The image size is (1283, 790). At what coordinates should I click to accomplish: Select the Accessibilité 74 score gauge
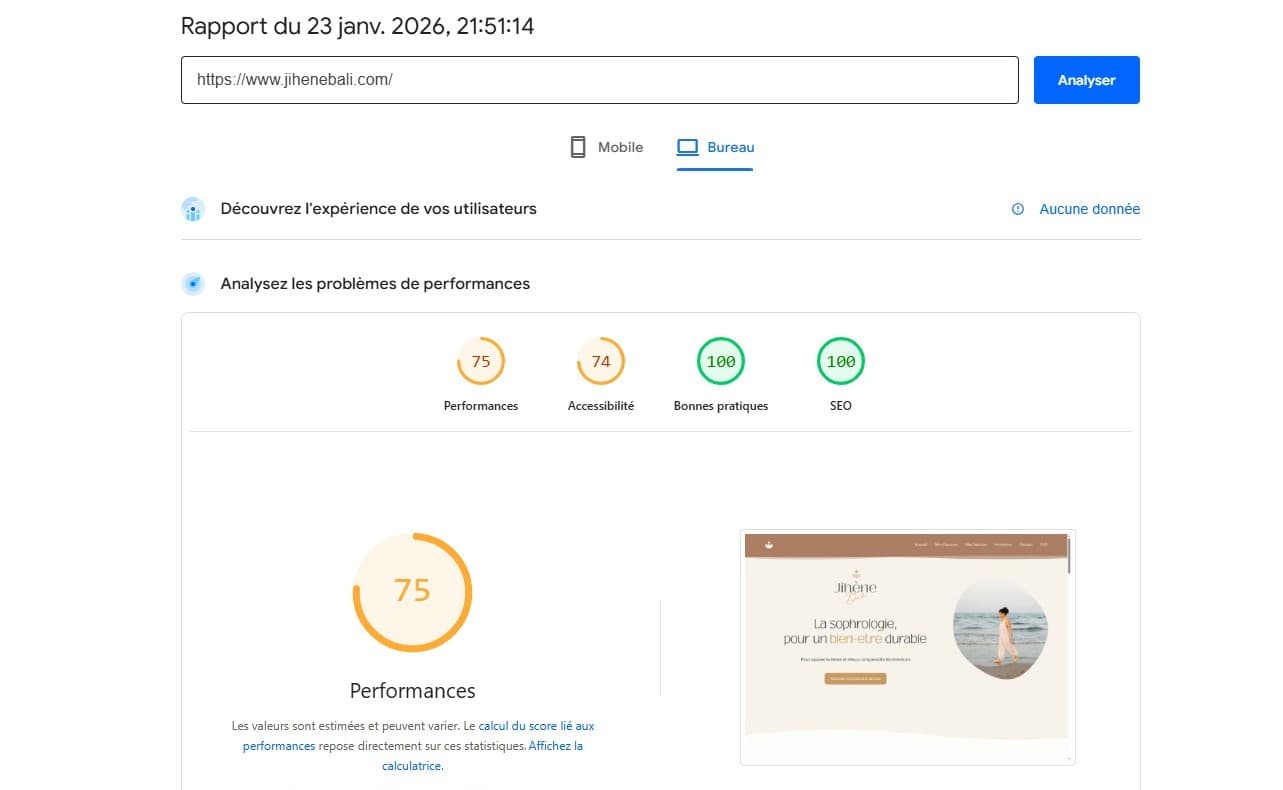pos(601,362)
